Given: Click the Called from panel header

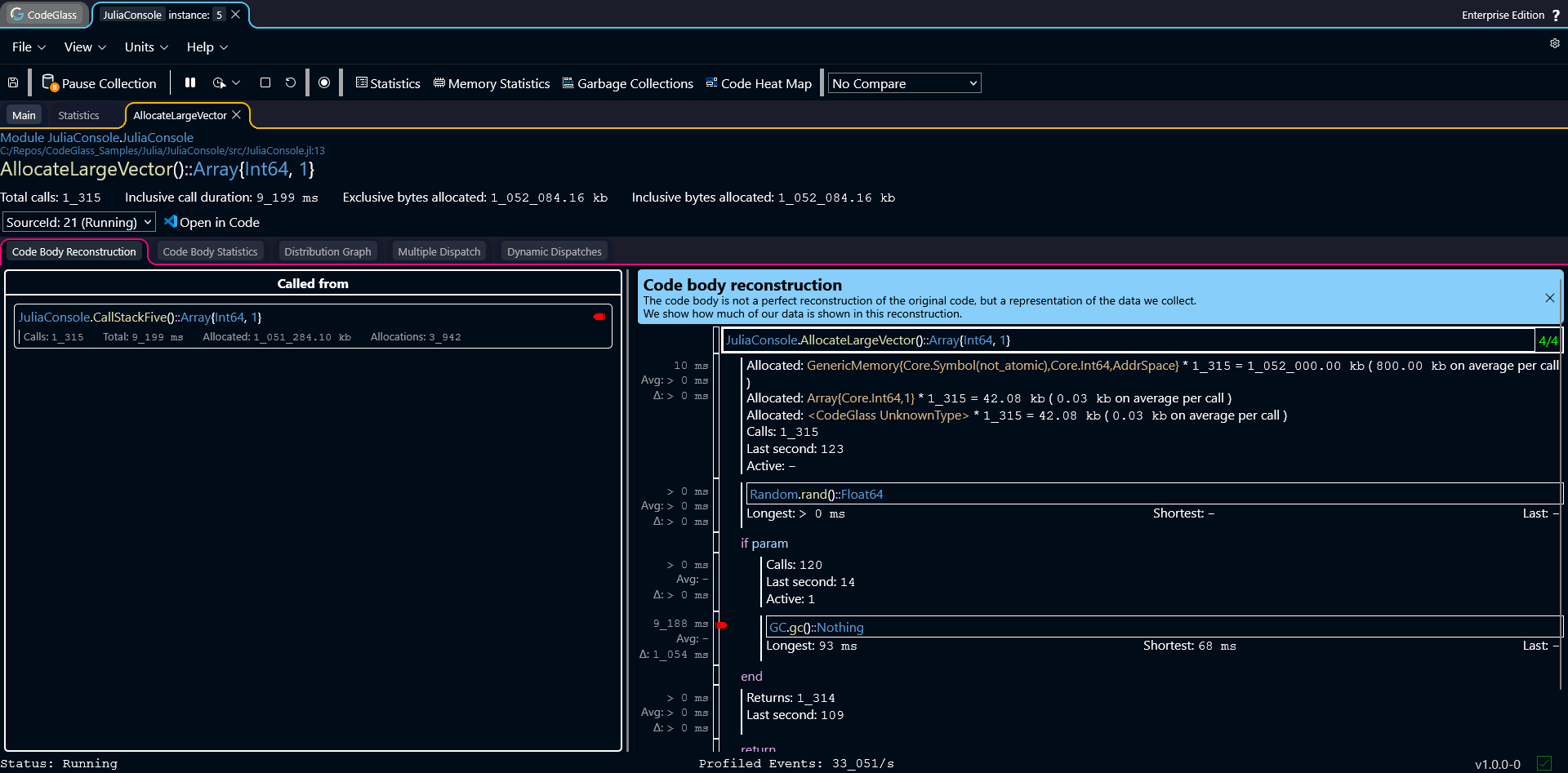Looking at the screenshot, I should (313, 283).
